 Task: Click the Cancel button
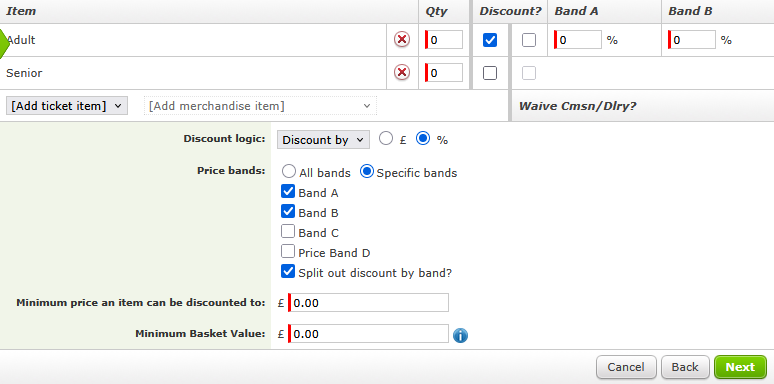pyautogui.click(x=626, y=367)
